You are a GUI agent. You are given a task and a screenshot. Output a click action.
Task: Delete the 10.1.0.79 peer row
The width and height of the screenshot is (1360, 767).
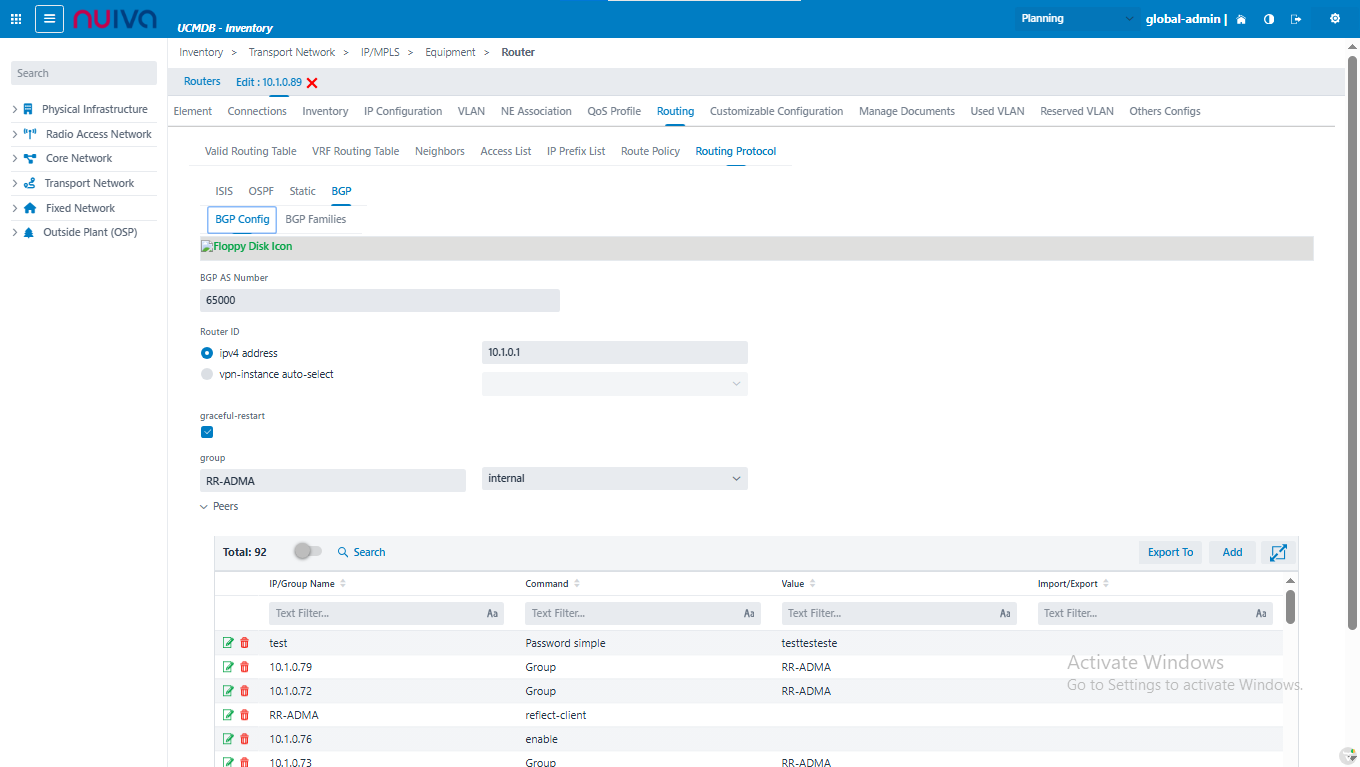(244, 667)
